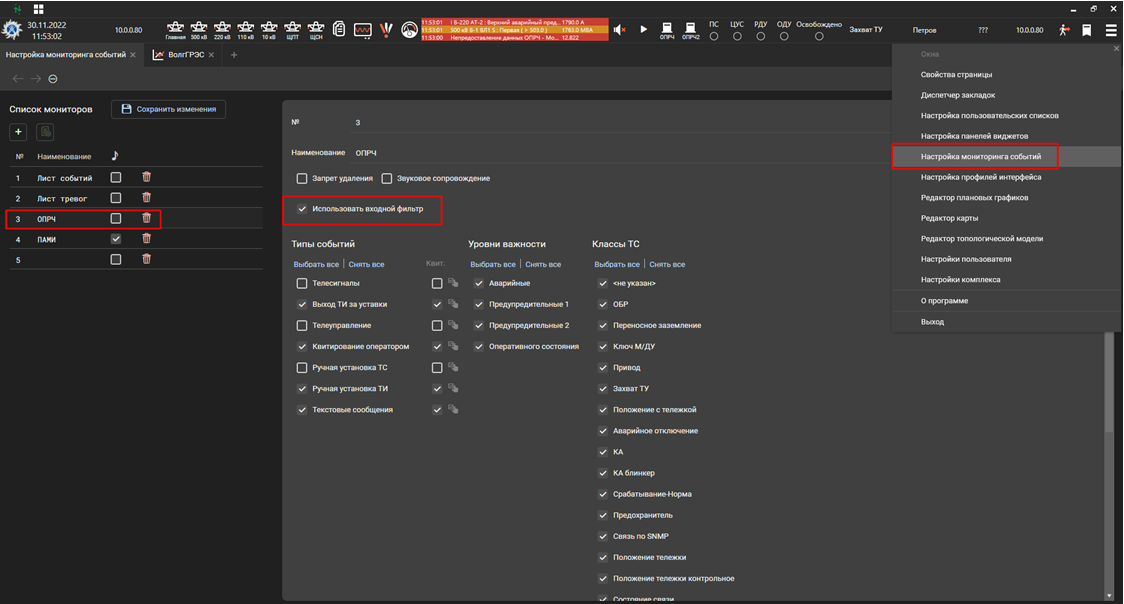The width and height of the screenshot is (1124, 604).
Task: Click the muted speaker icon in toolbar
Action: pyautogui.click(x=619, y=30)
